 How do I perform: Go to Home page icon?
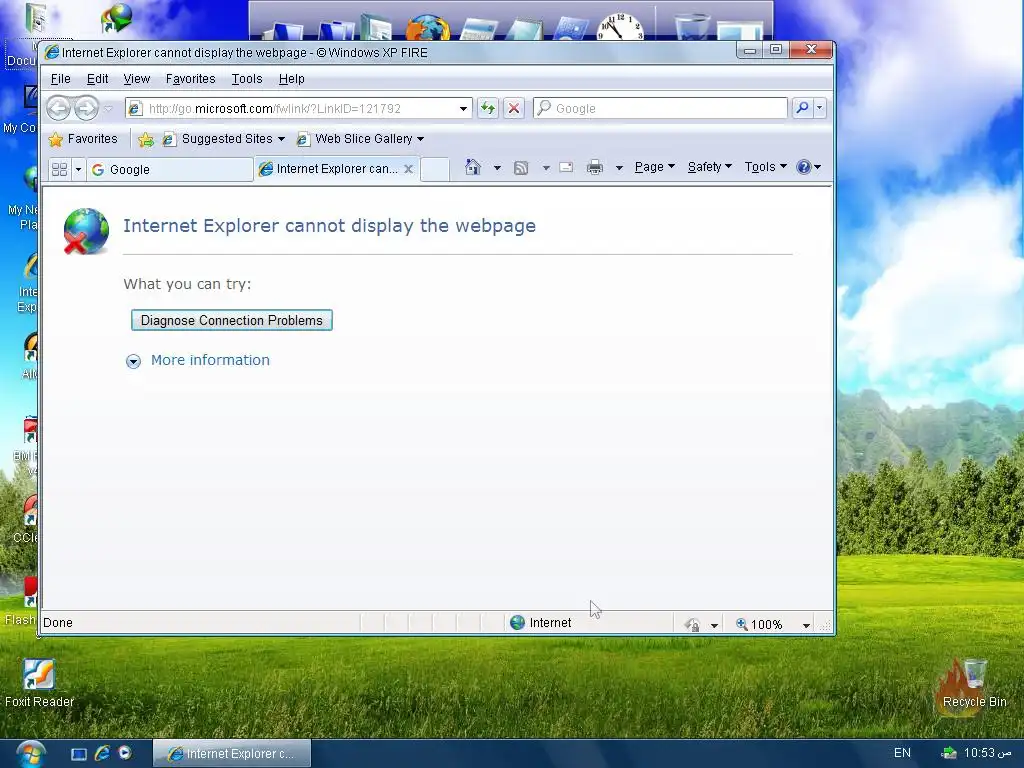[x=473, y=167]
